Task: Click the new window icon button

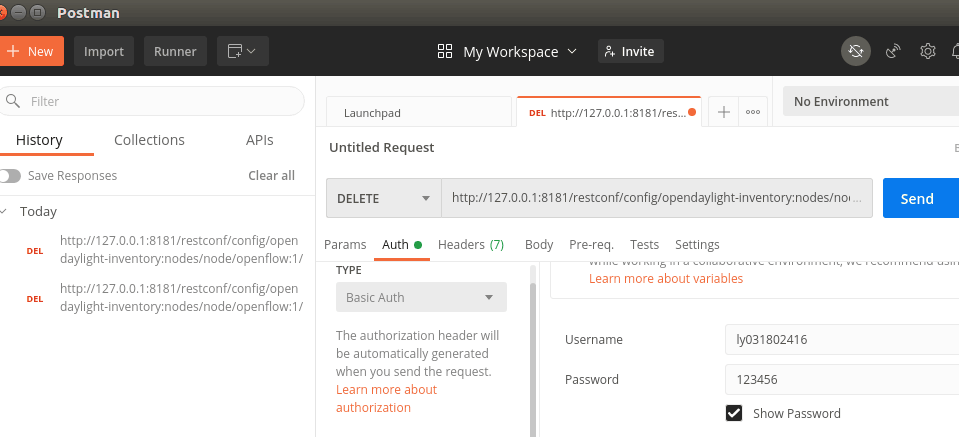Action: tap(241, 51)
